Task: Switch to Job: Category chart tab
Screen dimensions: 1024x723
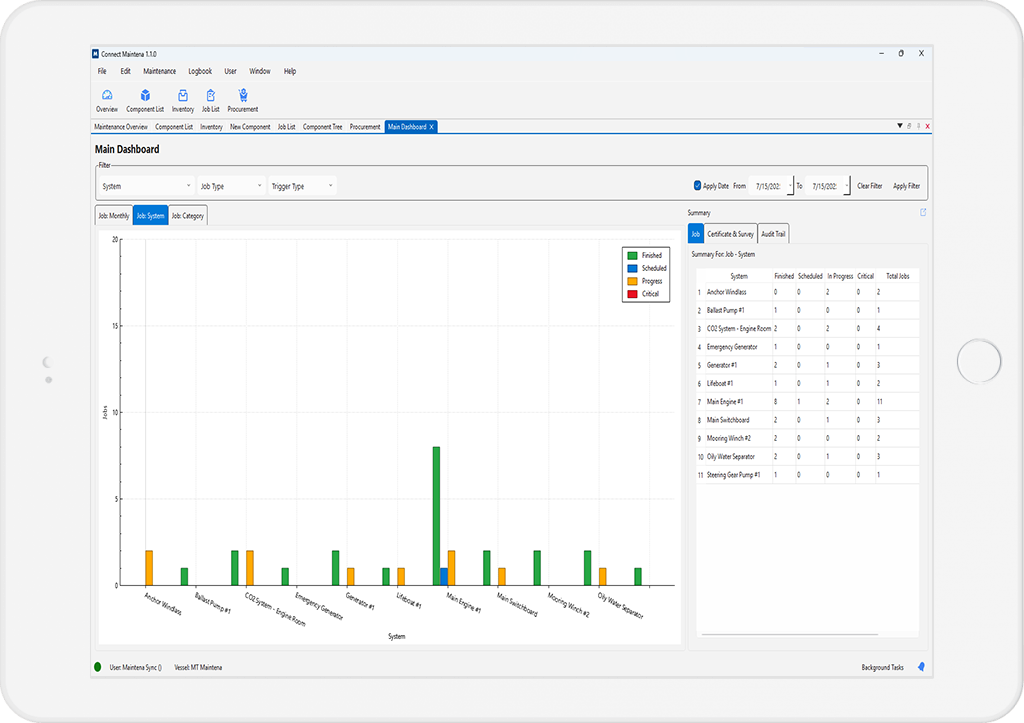Action: tap(188, 216)
